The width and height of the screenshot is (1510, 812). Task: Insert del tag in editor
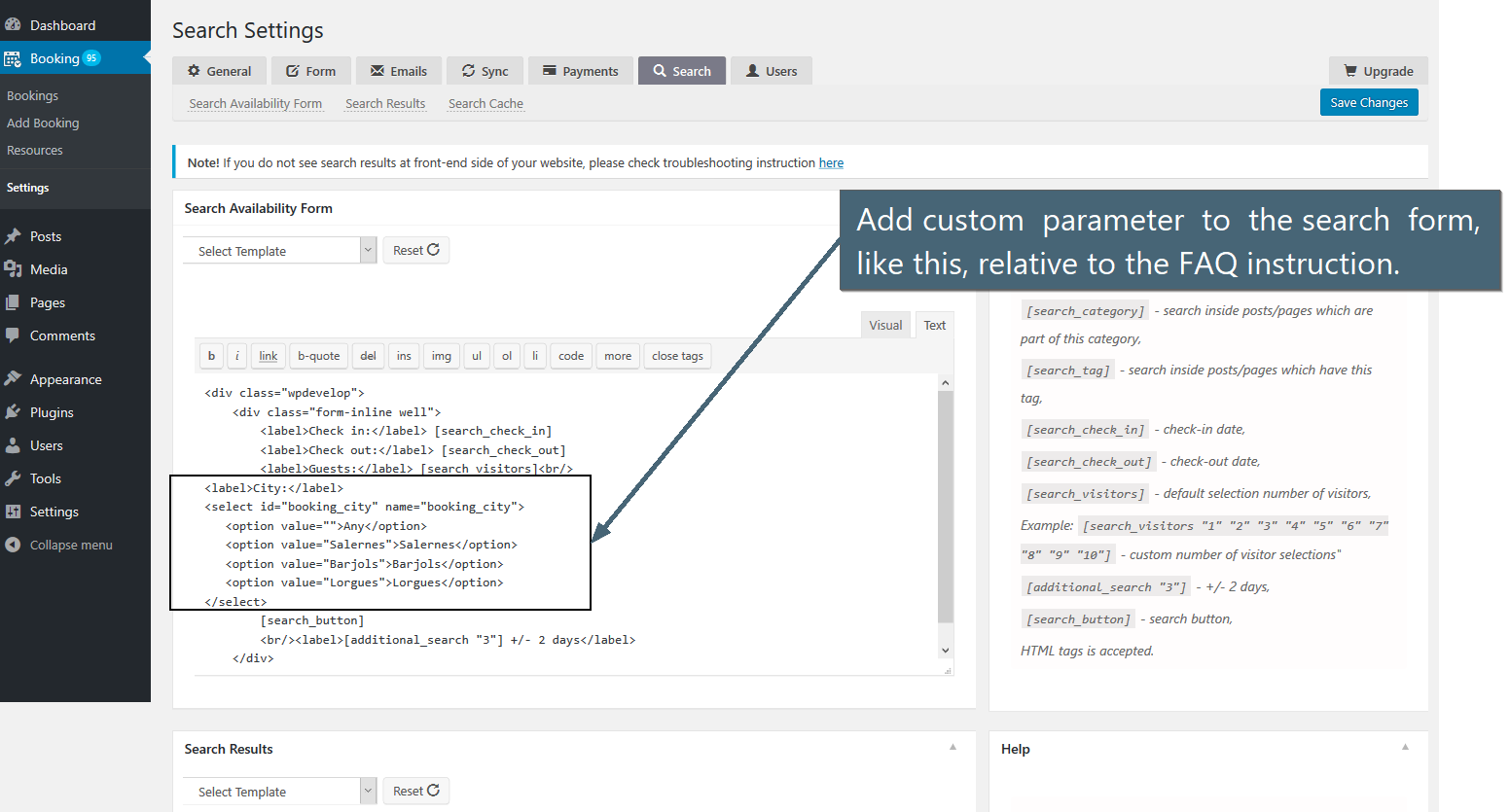[x=368, y=356]
